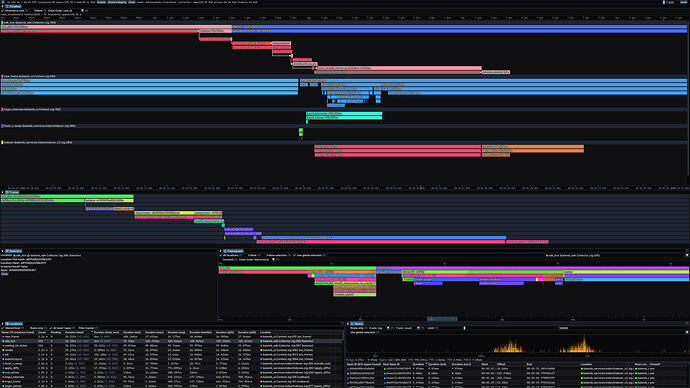Collapse the Timeline panel arrow
This screenshot has width=690, height=388.
(x=2, y=6)
